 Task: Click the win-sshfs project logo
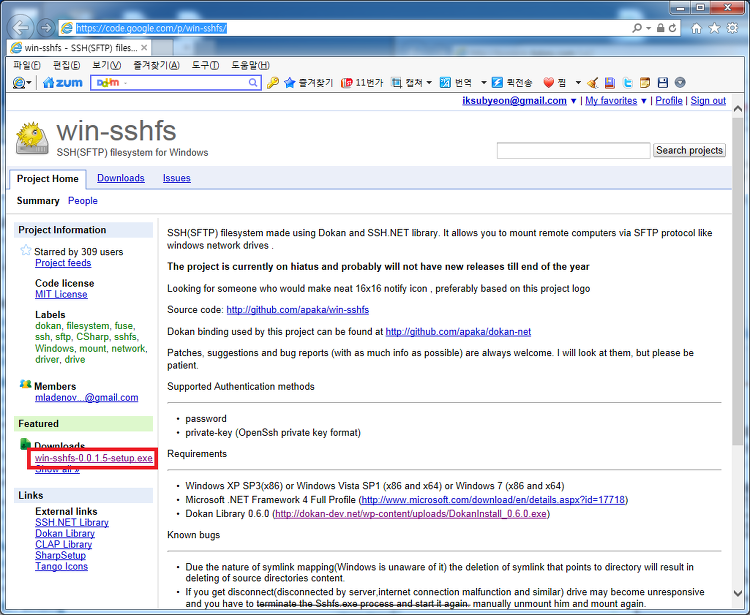click(32, 138)
